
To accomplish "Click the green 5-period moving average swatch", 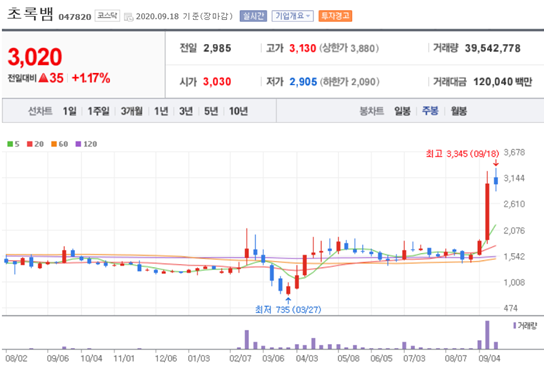I will pyautogui.click(x=10, y=144).
